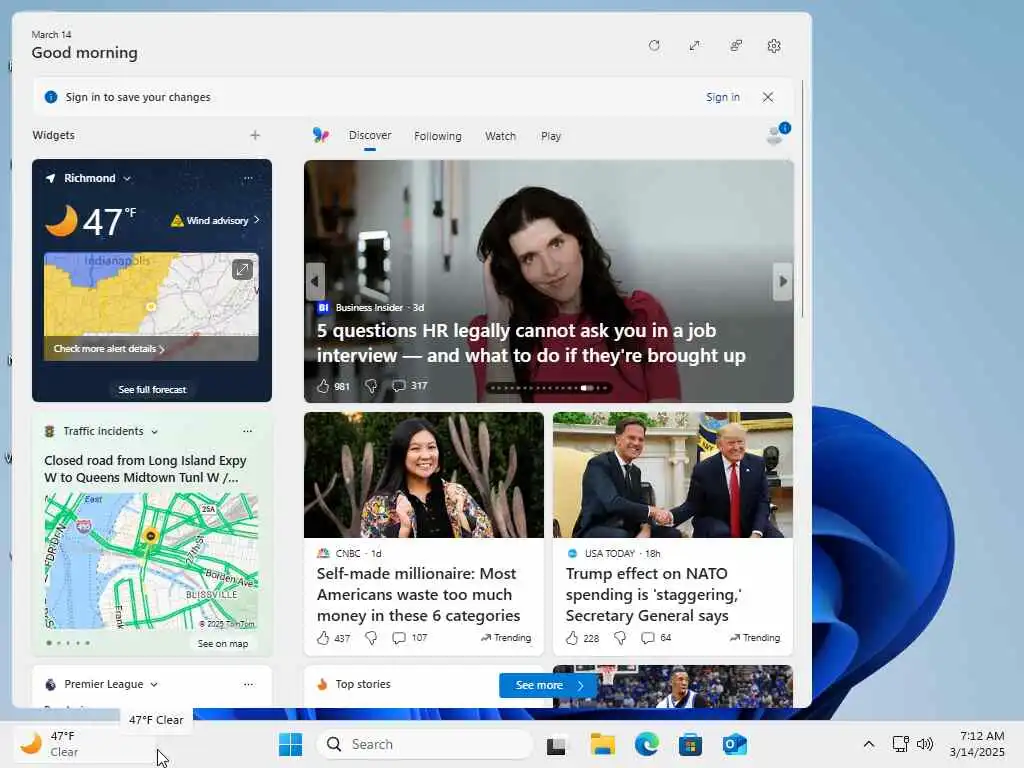Switch to the Play tab
This screenshot has height=768, width=1024.
coord(551,136)
